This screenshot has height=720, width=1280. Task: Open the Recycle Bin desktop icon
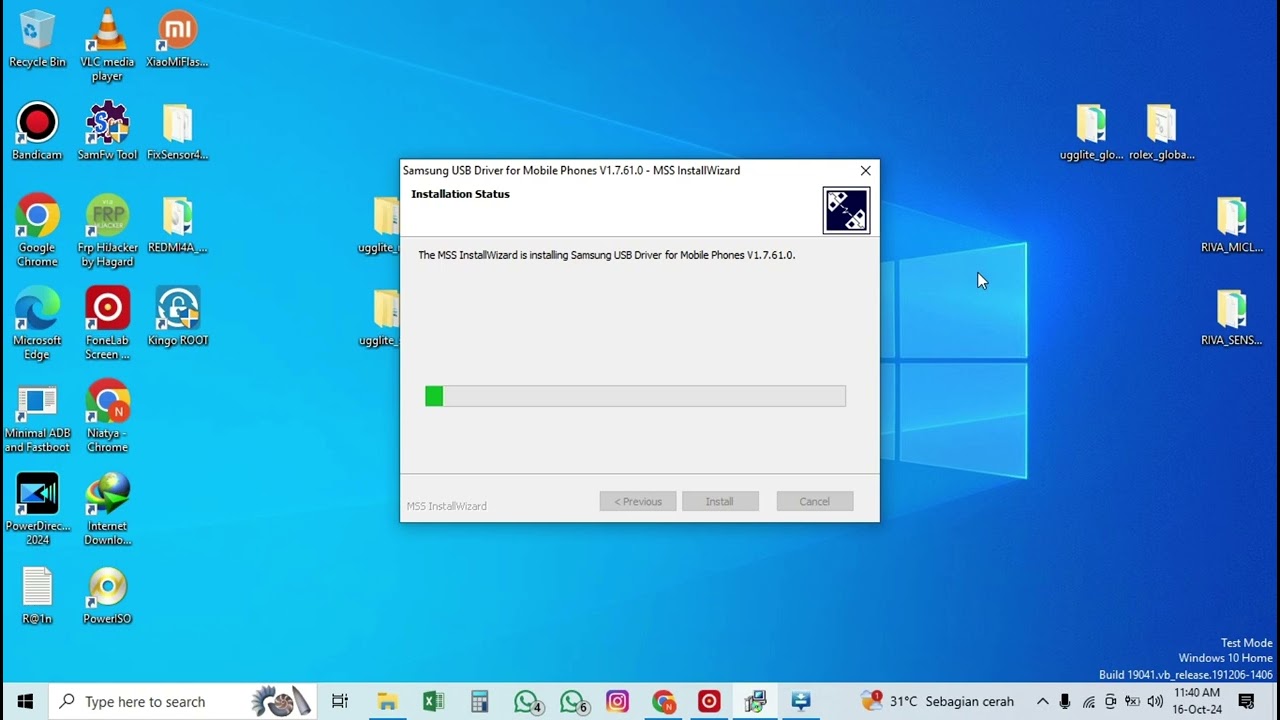[37, 38]
